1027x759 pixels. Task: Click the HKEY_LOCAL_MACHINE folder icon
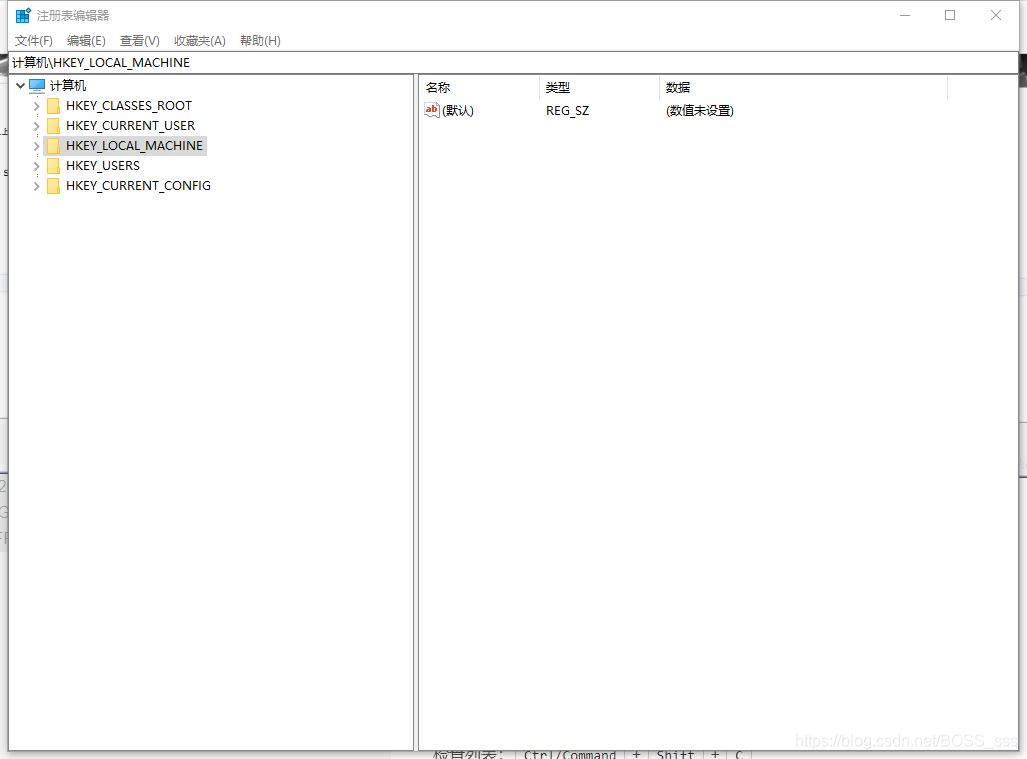(54, 145)
